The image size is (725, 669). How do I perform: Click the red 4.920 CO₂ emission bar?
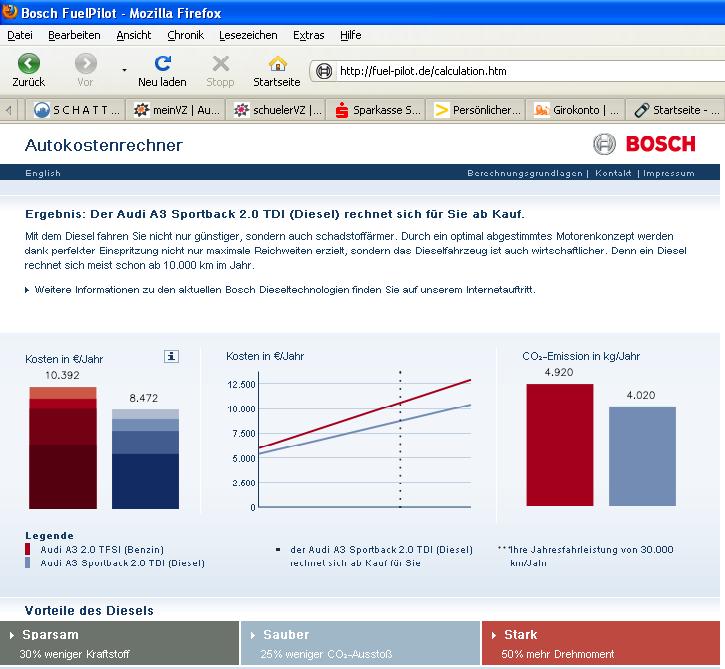pyautogui.click(x=559, y=445)
